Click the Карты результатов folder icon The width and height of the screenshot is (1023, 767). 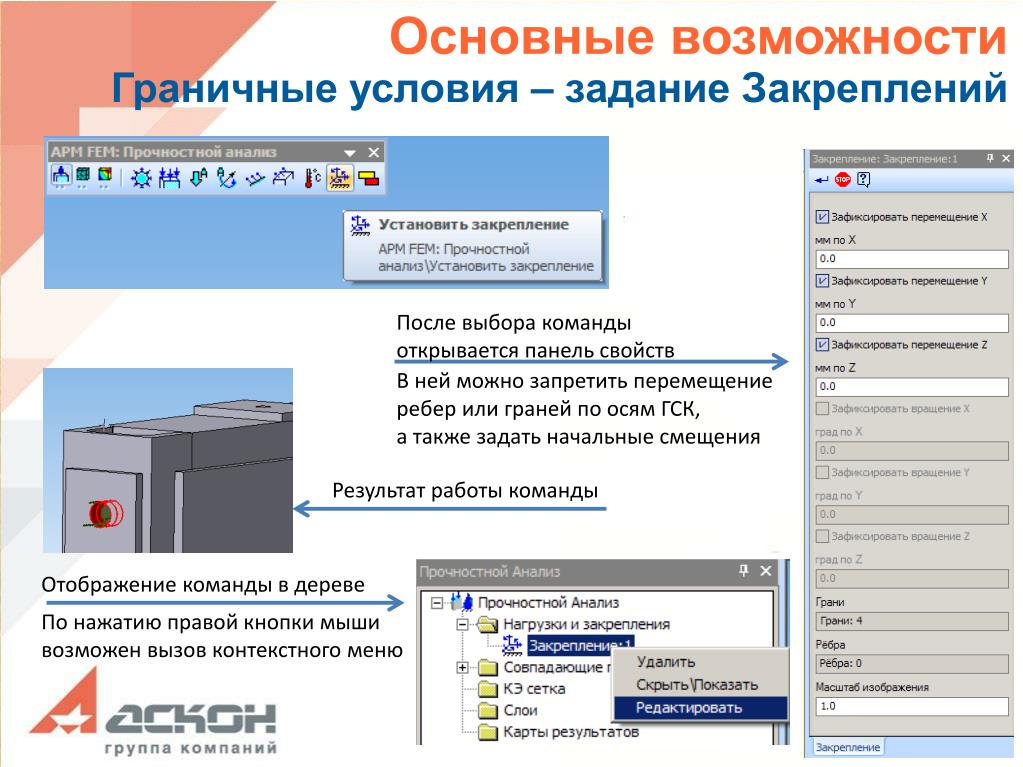point(487,732)
